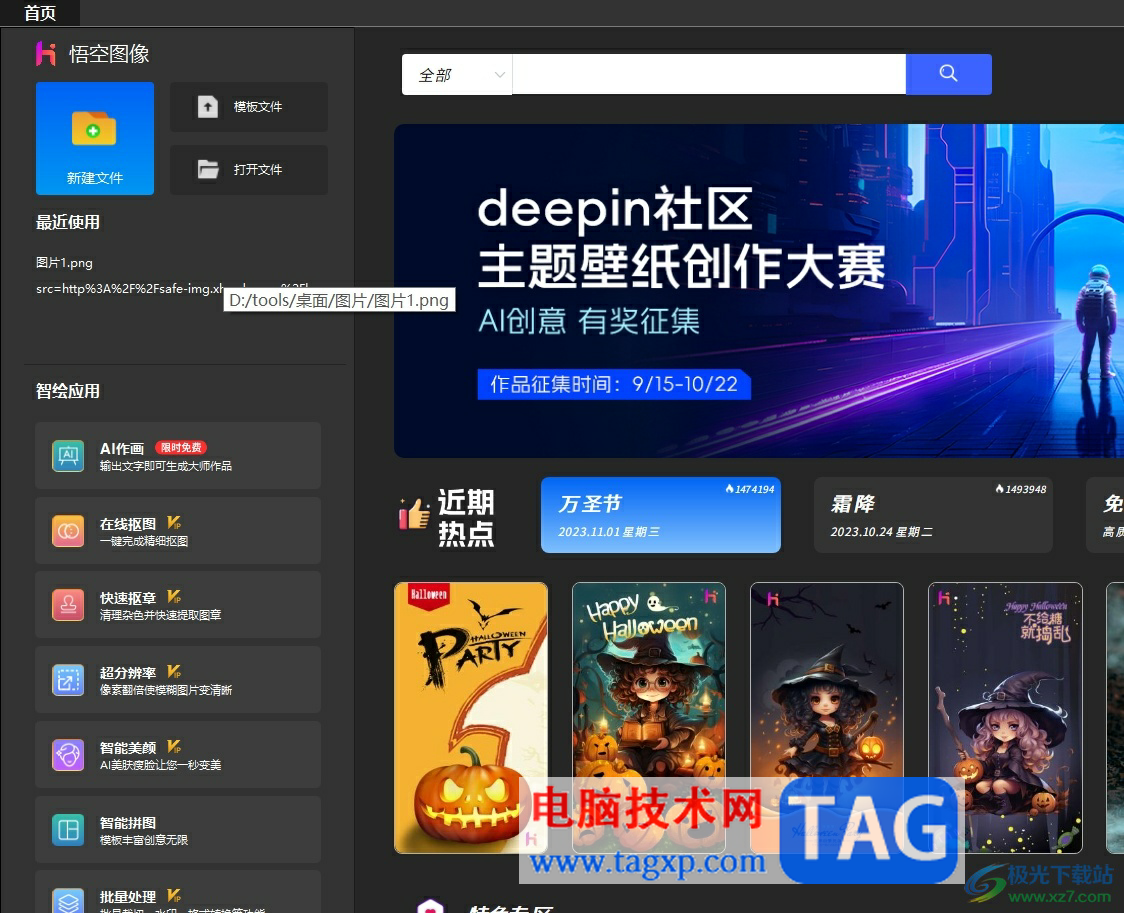Open the 首页 tab
The image size is (1124, 913).
39,13
